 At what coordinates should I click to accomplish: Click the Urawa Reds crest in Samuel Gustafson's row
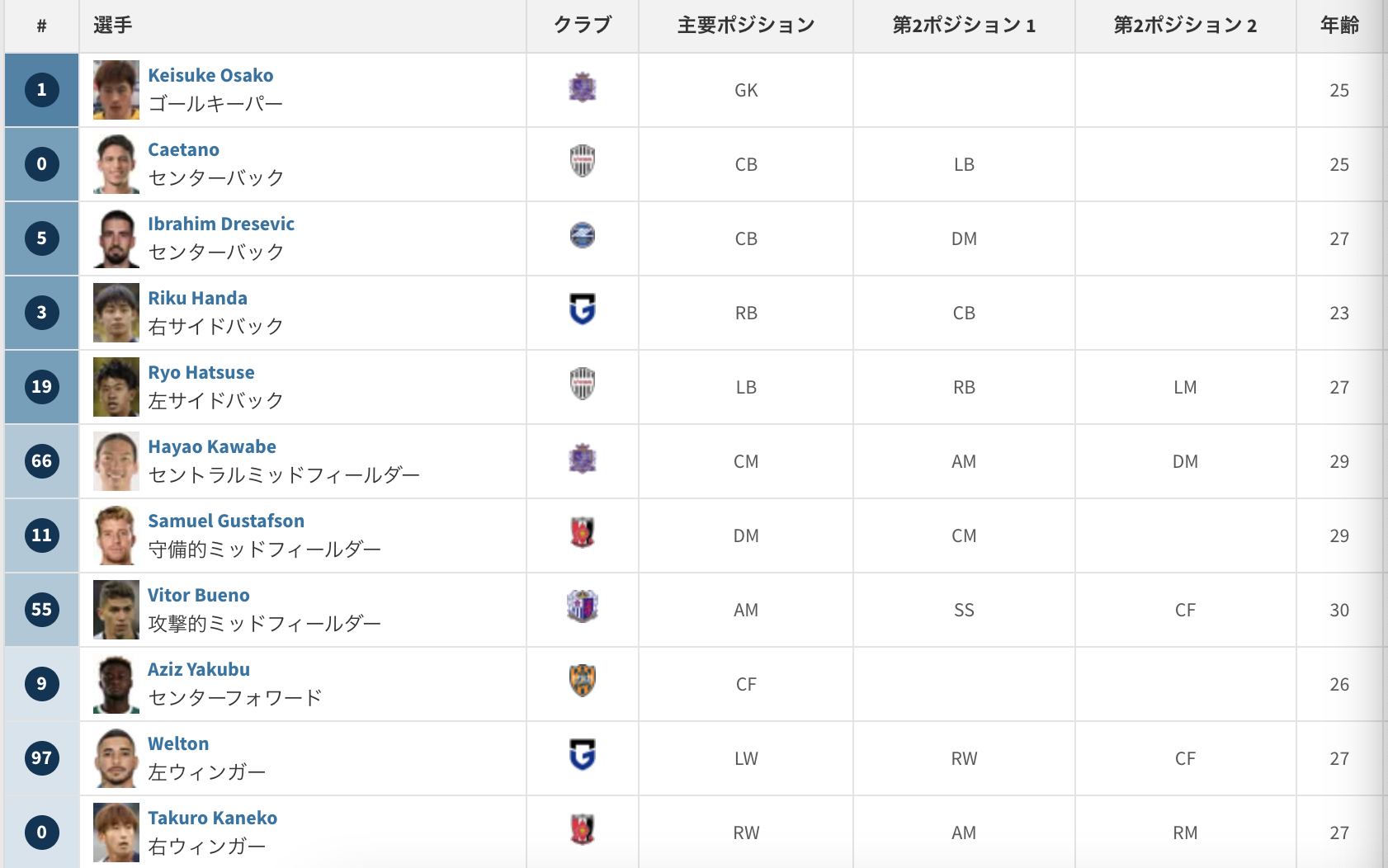pos(583,533)
